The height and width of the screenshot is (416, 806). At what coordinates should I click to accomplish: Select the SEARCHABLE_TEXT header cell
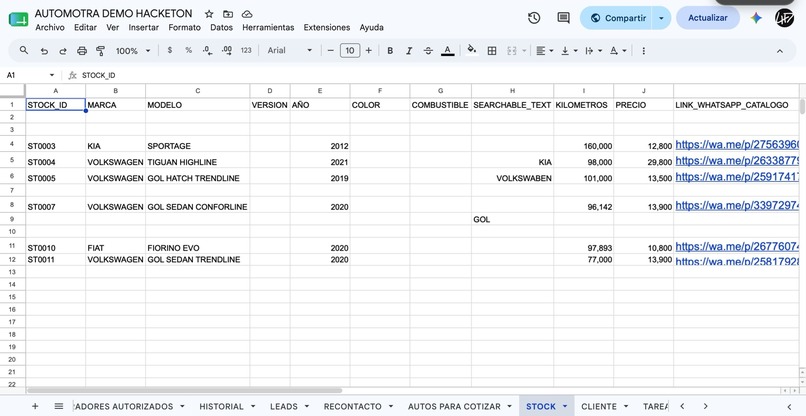(x=512, y=105)
